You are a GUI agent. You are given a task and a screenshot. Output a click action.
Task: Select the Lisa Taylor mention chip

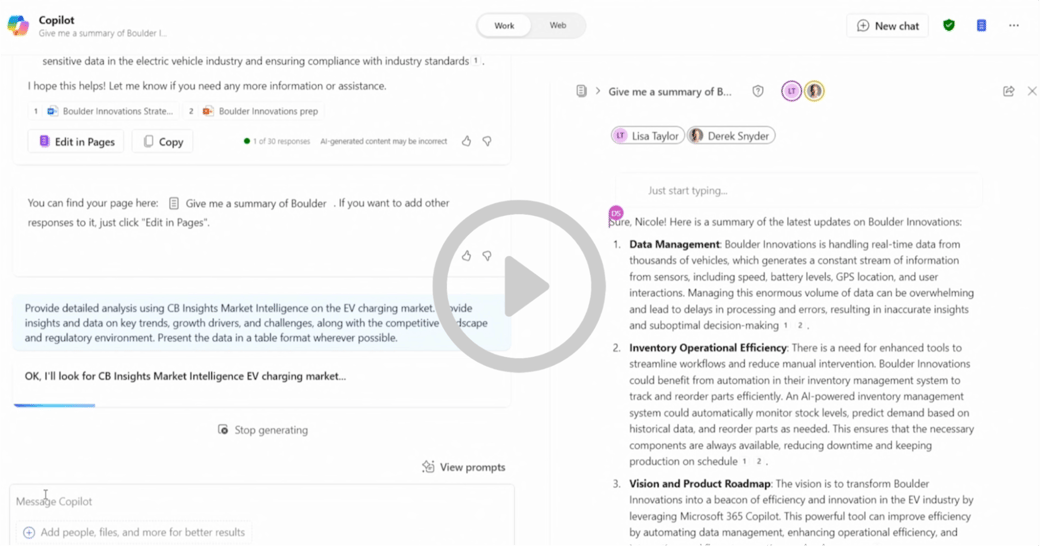click(647, 135)
